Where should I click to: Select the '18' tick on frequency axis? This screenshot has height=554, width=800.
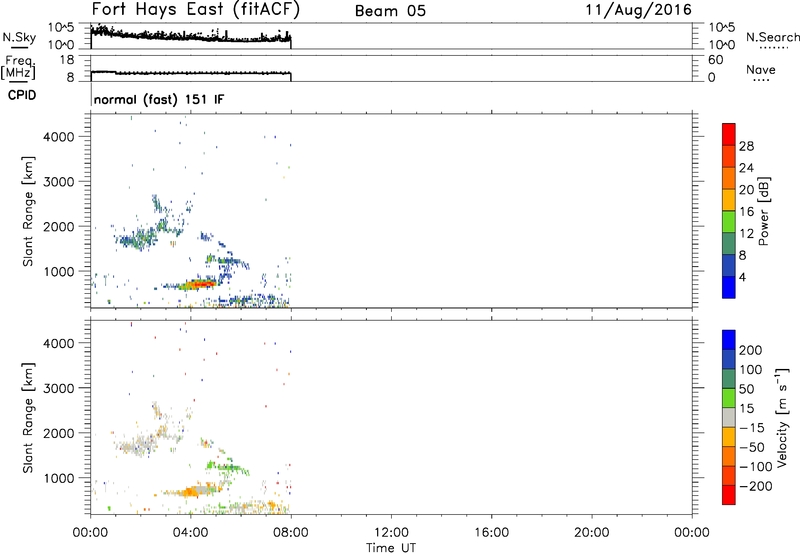point(66,60)
